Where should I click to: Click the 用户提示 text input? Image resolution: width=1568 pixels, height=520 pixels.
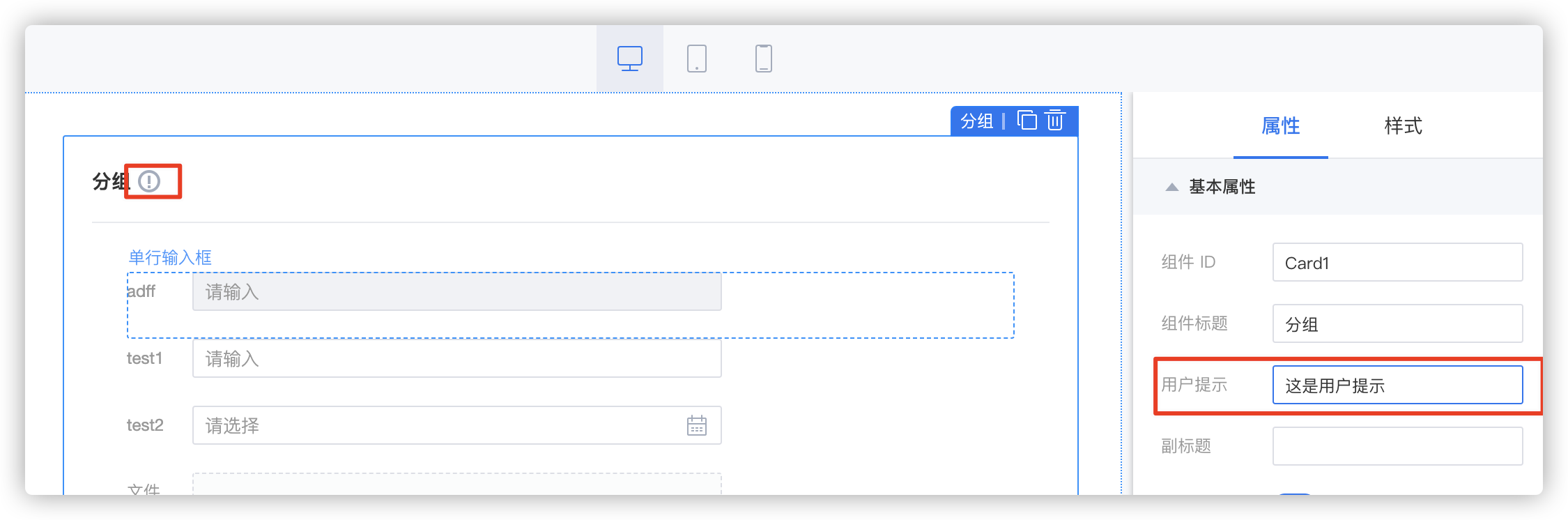coord(1397,385)
